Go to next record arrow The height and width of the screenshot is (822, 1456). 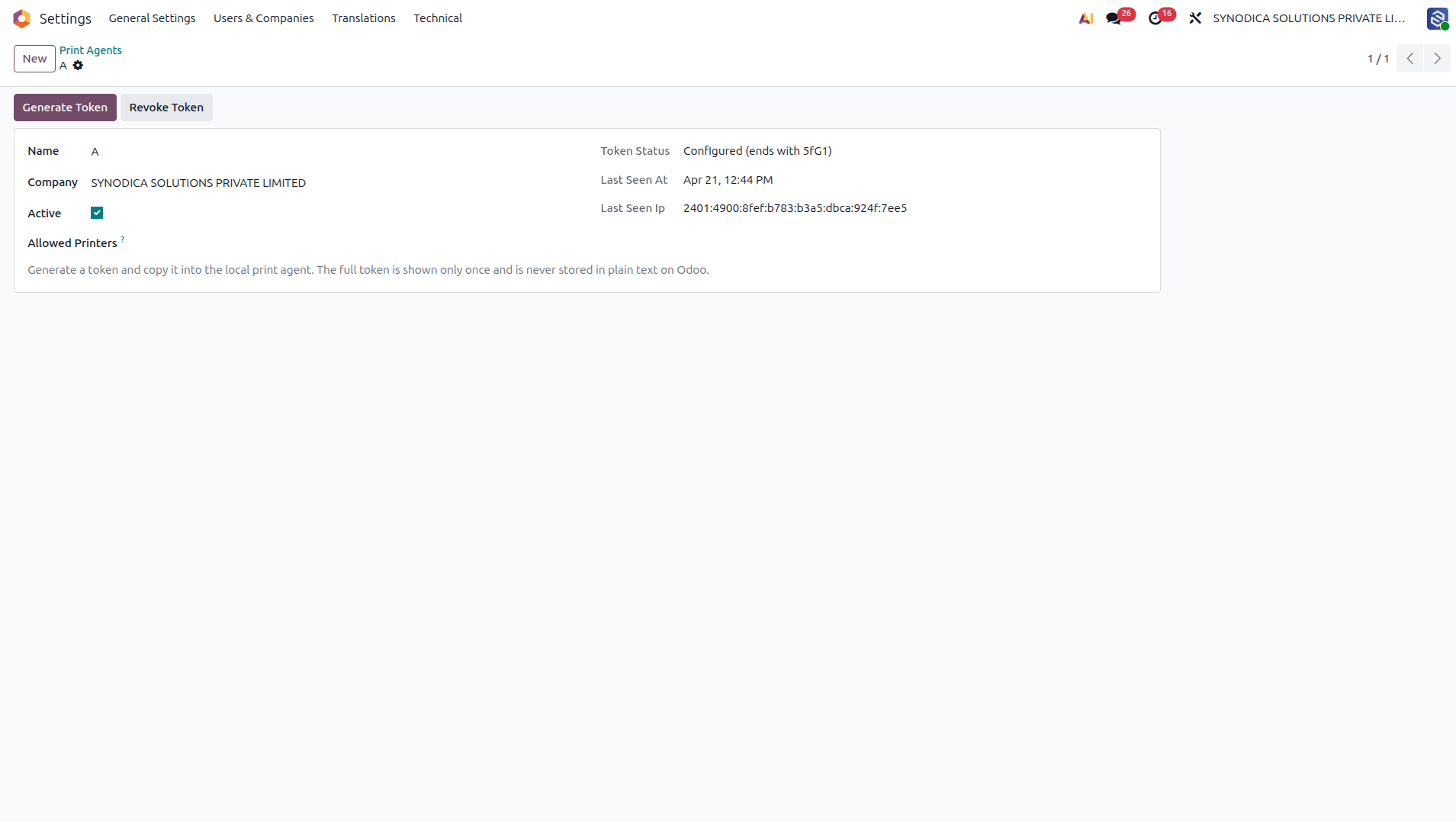[1437, 59]
